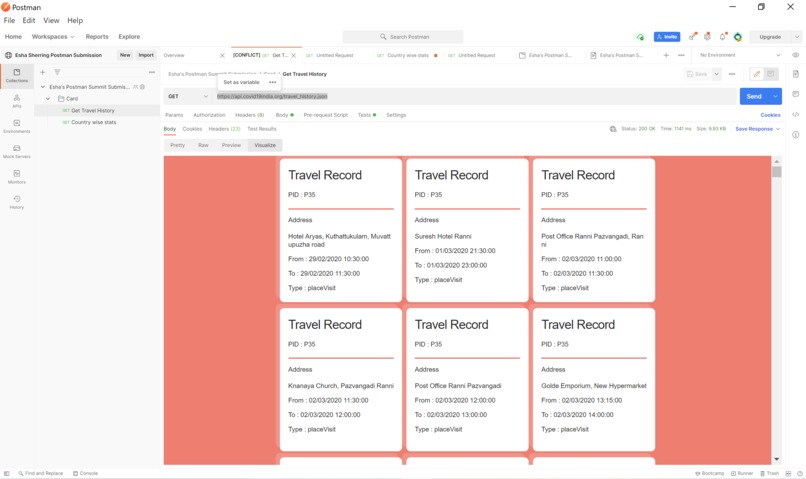Open the Upgrade dropdown arrow

[x=797, y=37]
